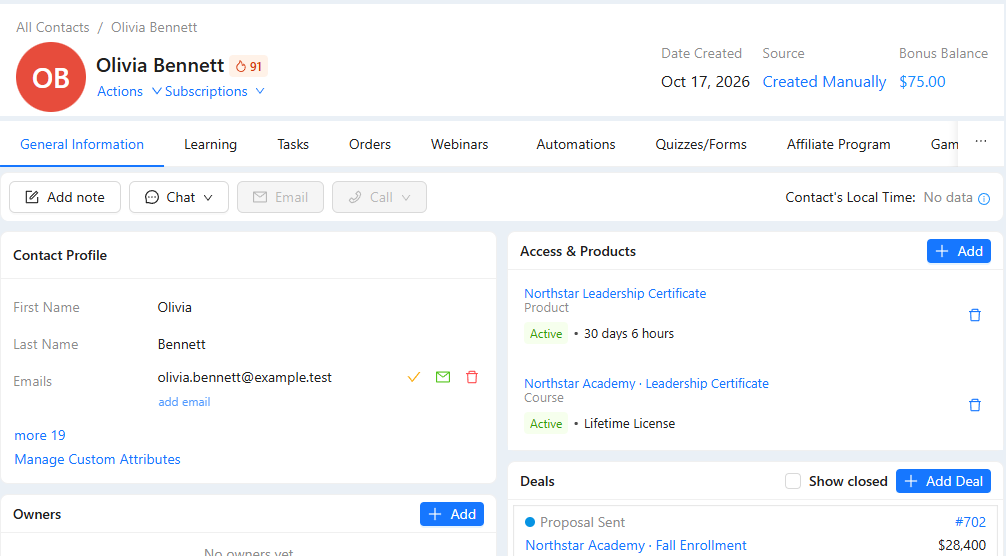The width and height of the screenshot is (1006, 556).
Task: Click the flame score badge 91
Action: tap(249, 66)
